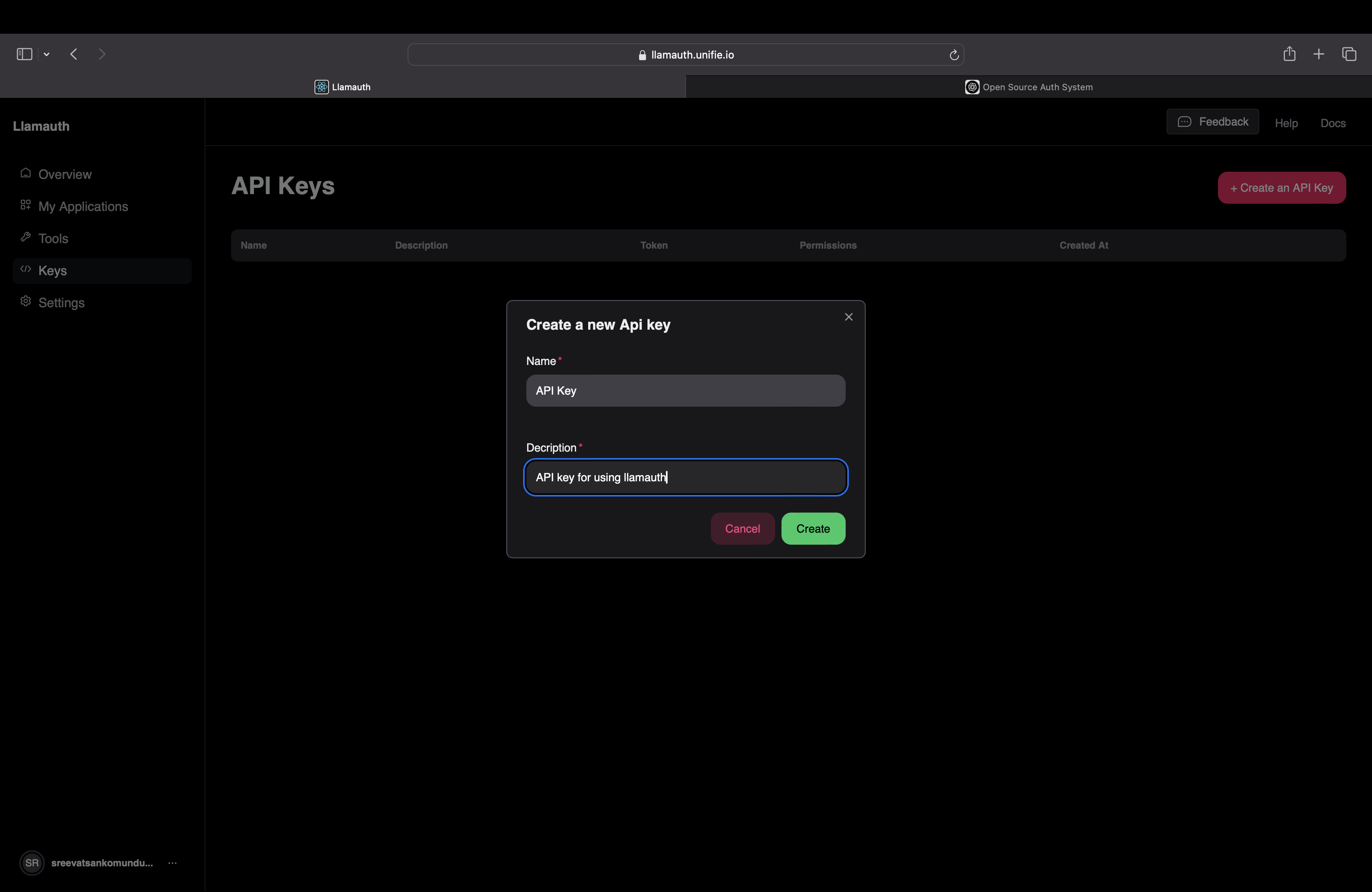Click the Feedback chat bubble icon
The width and height of the screenshot is (1372, 892).
pos(1184,122)
